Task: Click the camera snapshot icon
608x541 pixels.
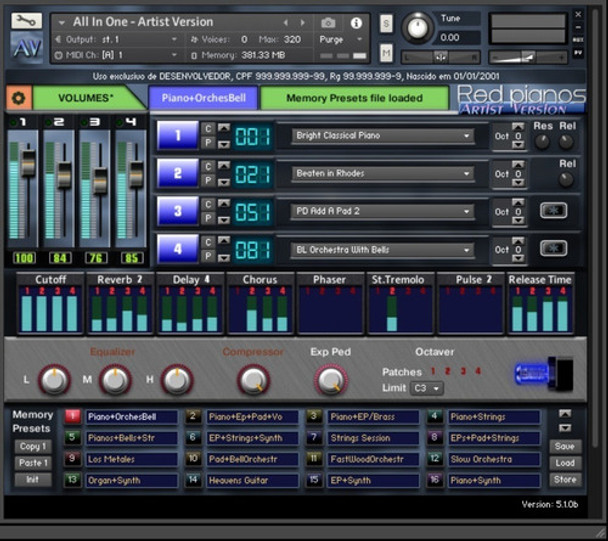Action: pos(328,23)
